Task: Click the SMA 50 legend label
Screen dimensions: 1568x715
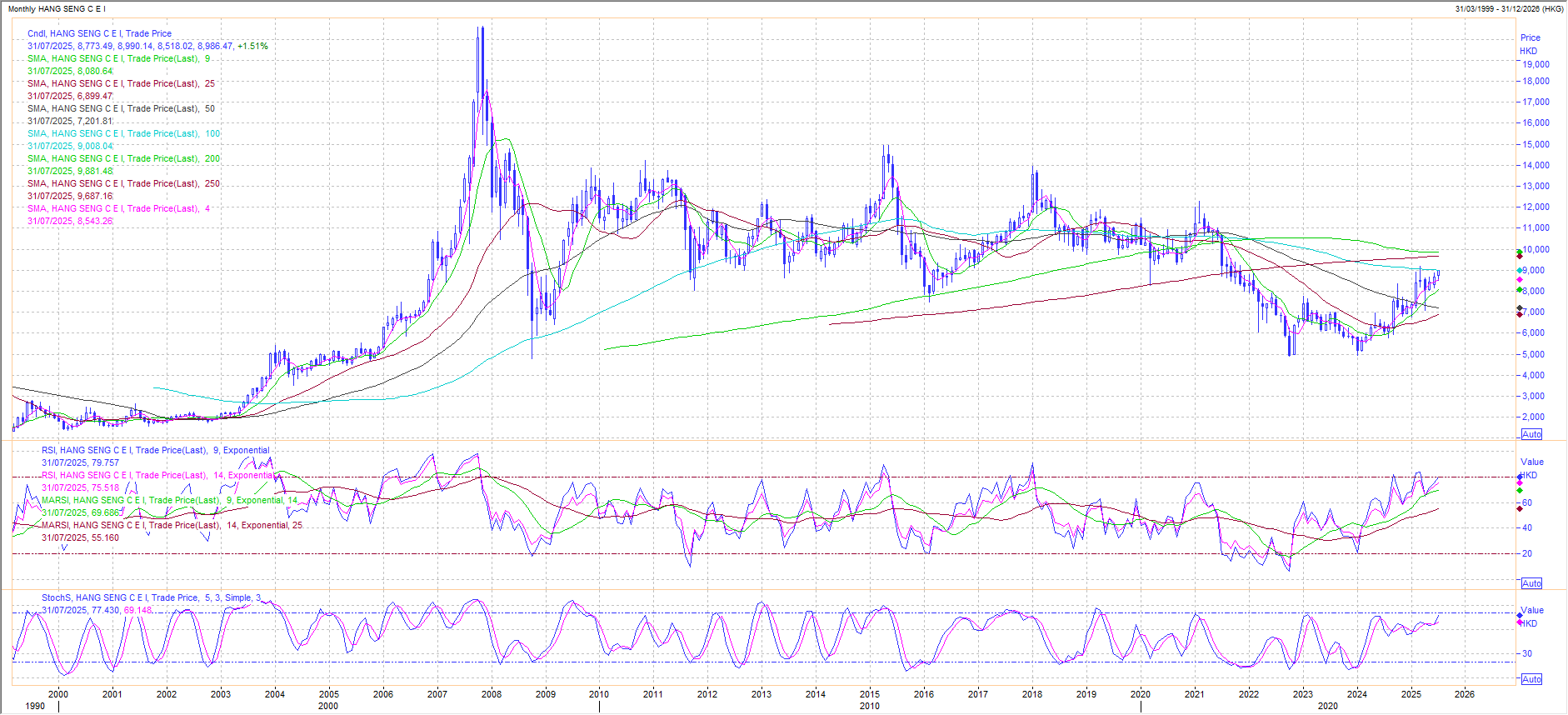Action: (121, 109)
